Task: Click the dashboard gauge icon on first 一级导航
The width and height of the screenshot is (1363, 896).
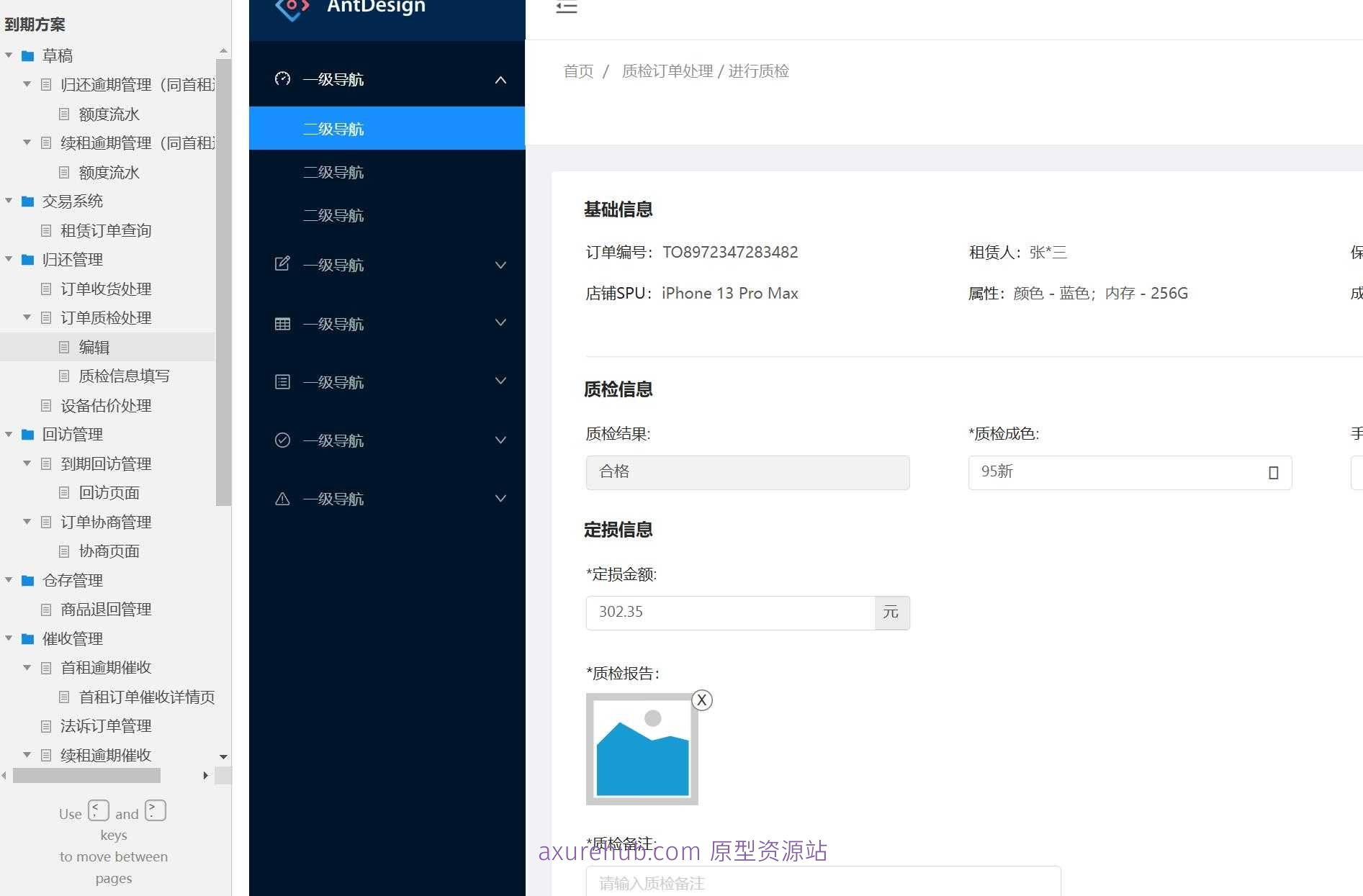Action: pyautogui.click(x=282, y=79)
